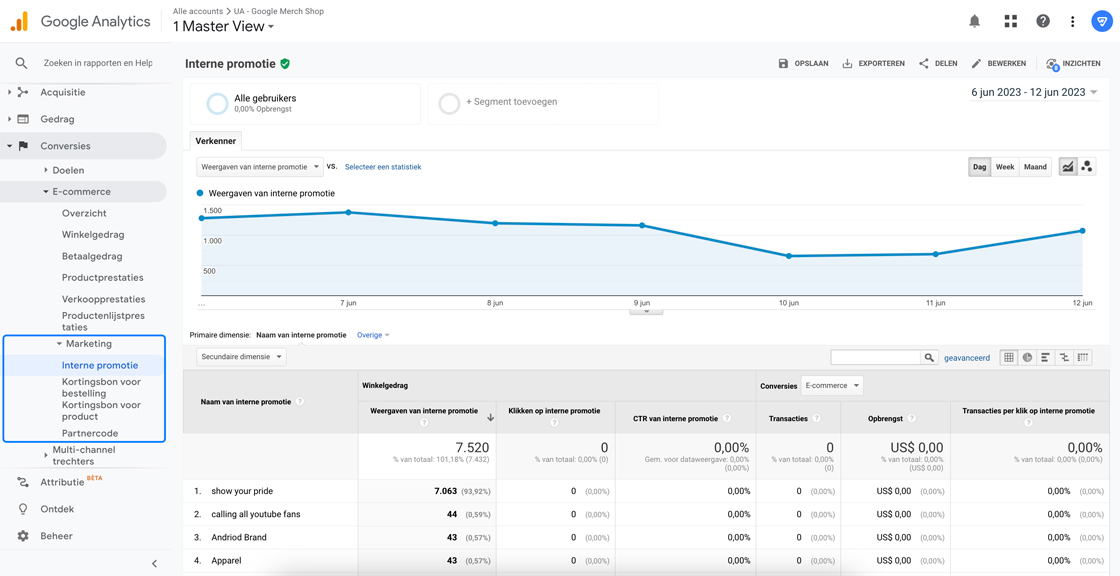Viewport: 1120px width, 576px height.
Task: Open the notifications bell
Action: point(974,21)
